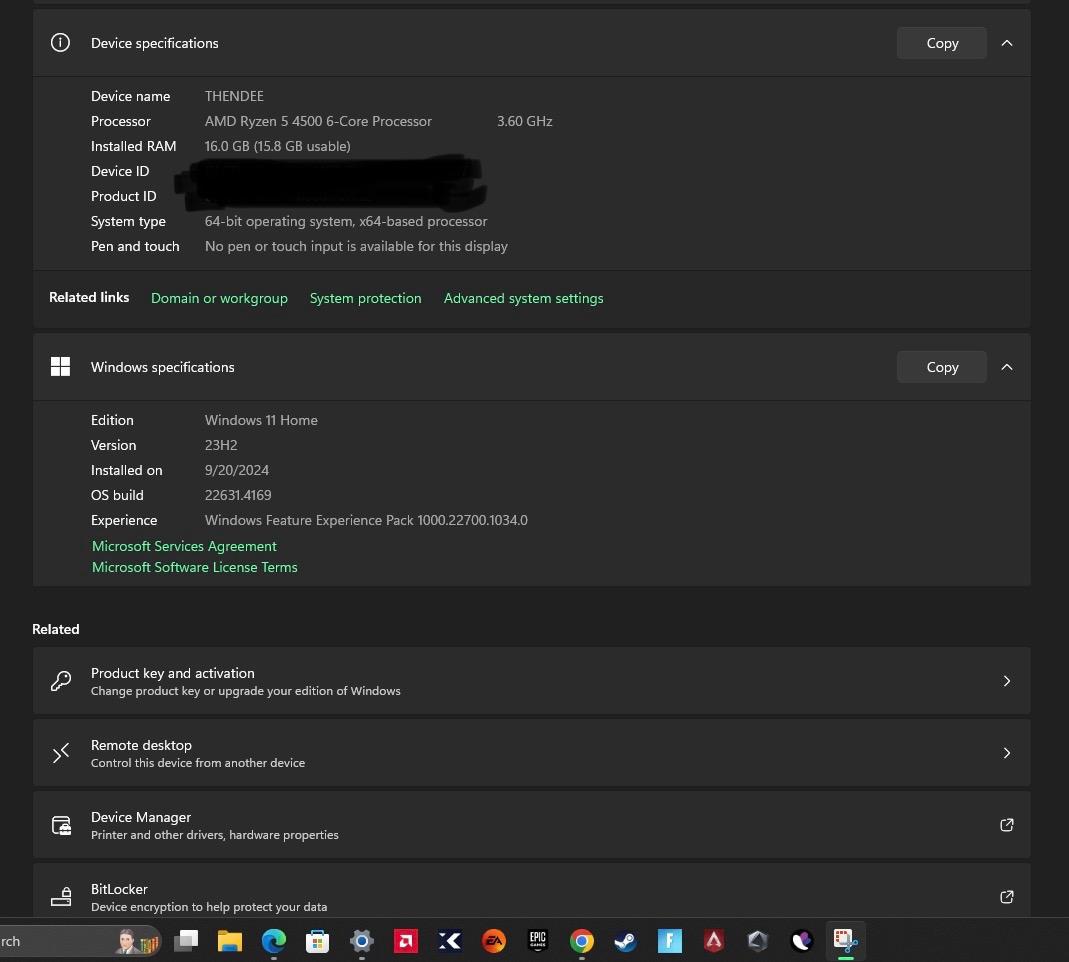The width and height of the screenshot is (1069, 962).
Task: Copy the Windows specifications
Action: 942,367
